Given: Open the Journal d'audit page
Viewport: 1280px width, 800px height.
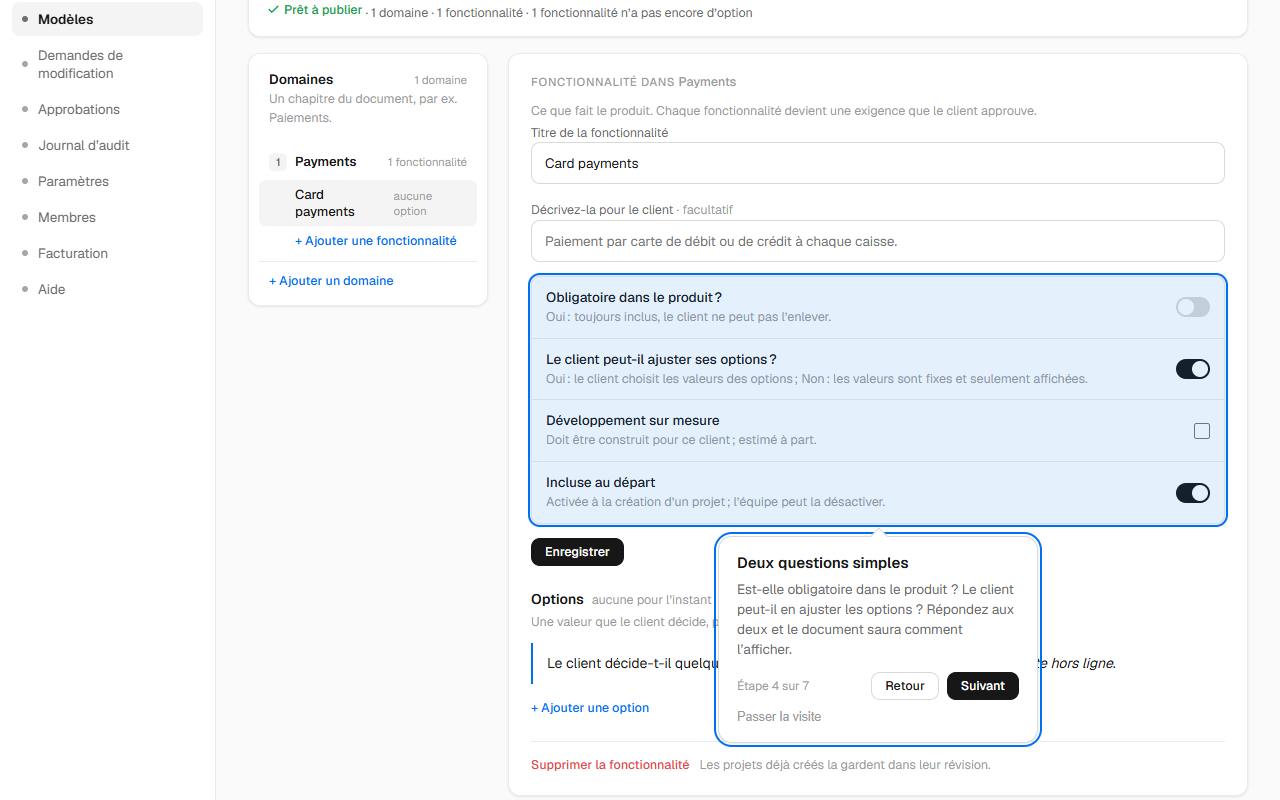Looking at the screenshot, I should [107, 145].
